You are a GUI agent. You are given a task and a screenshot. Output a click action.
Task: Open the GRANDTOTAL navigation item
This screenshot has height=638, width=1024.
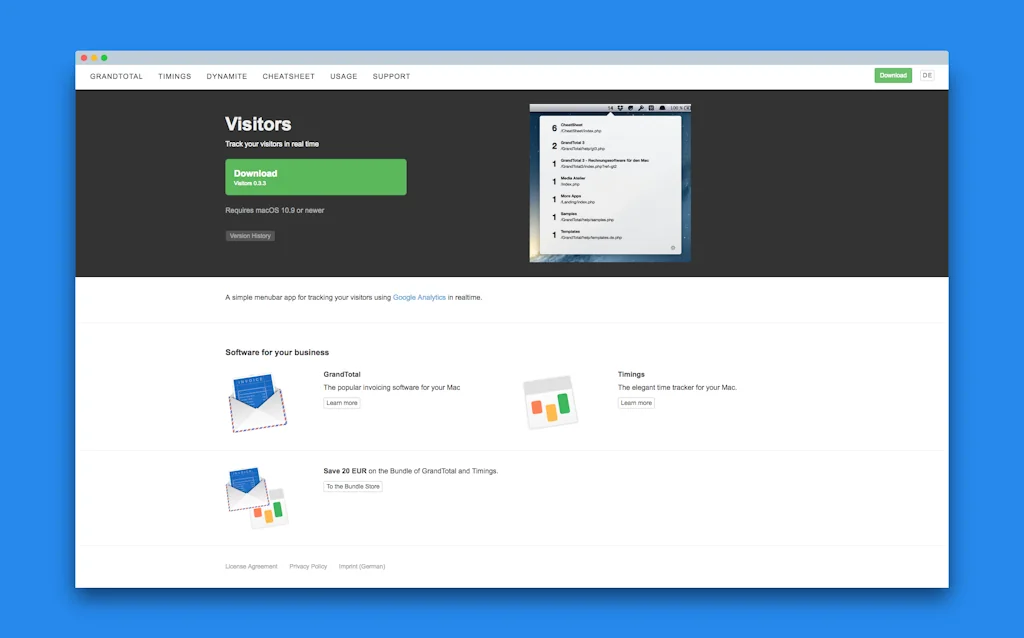coord(116,76)
